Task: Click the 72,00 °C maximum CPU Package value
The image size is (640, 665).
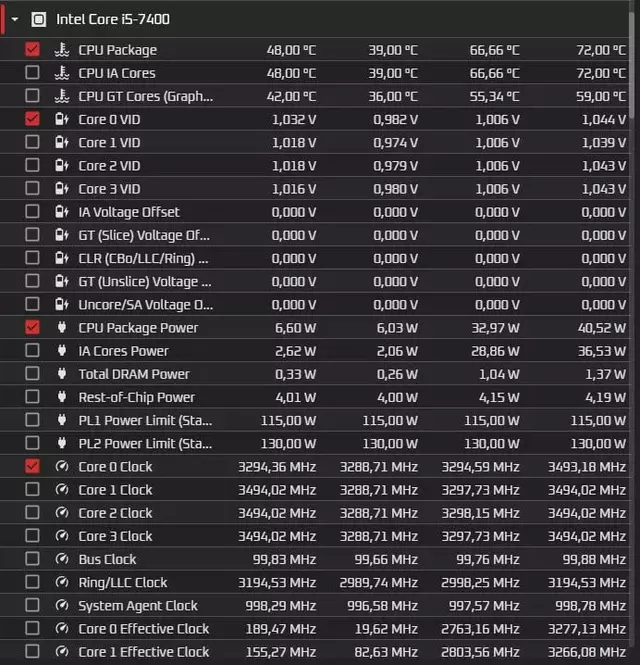Action: [x=601, y=50]
